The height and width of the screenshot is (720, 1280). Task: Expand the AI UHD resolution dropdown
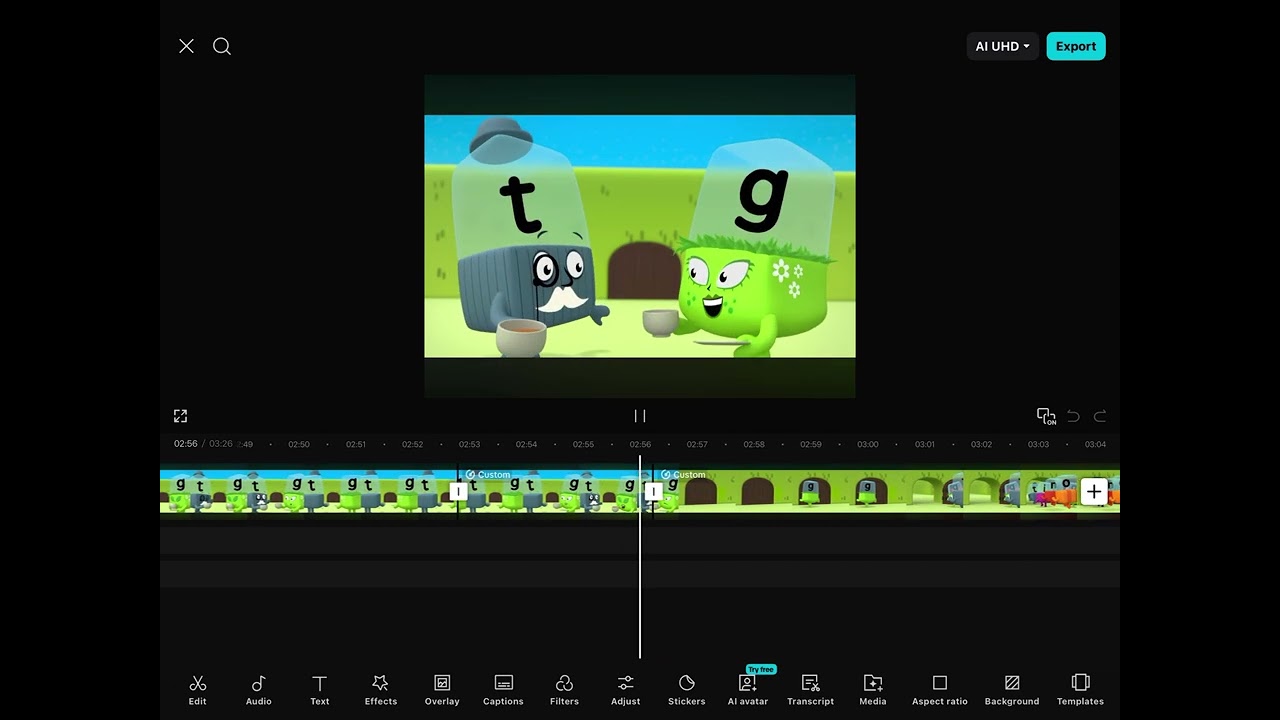click(x=1003, y=46)
